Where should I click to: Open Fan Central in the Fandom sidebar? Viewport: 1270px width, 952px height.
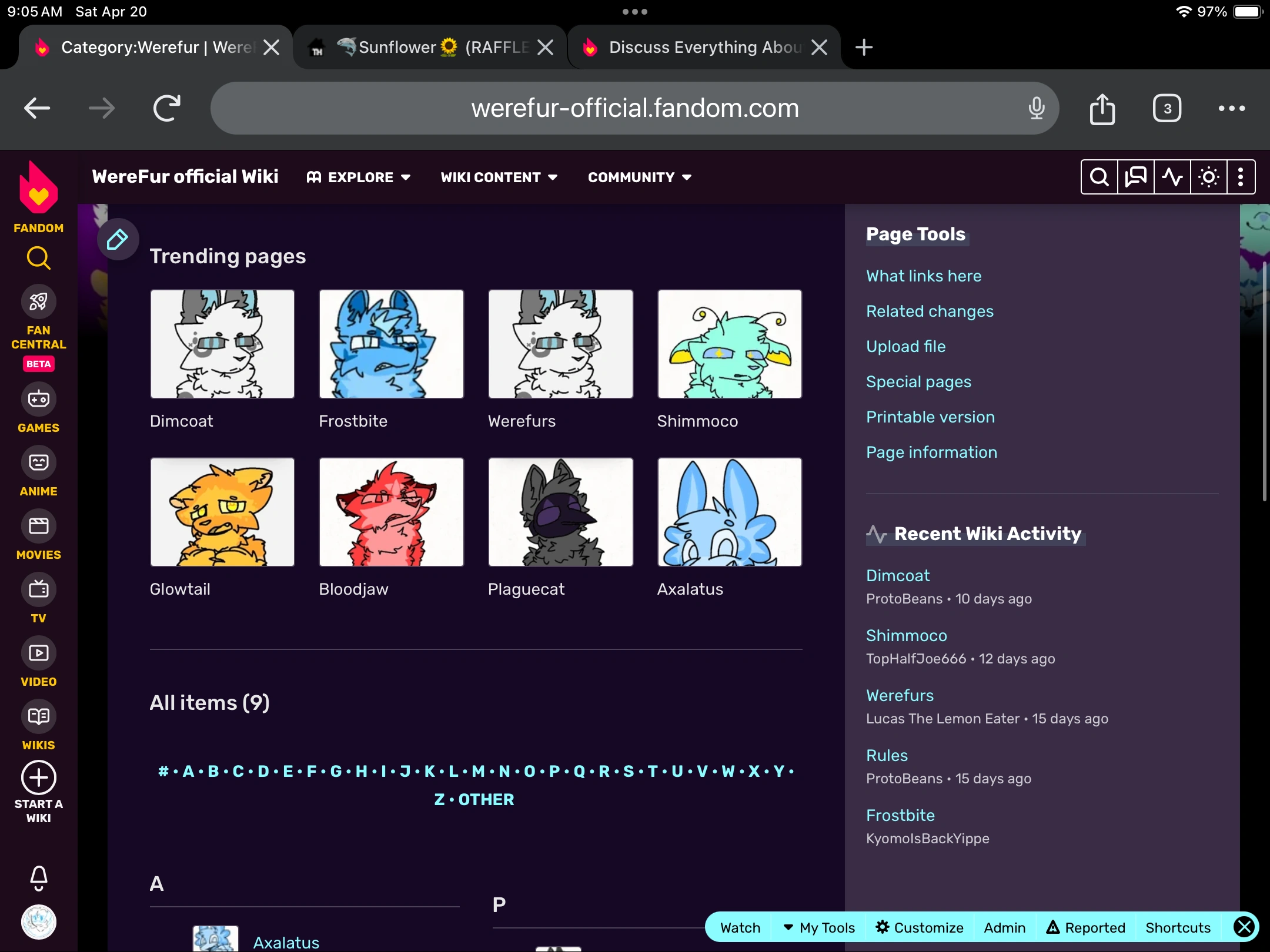38,301
